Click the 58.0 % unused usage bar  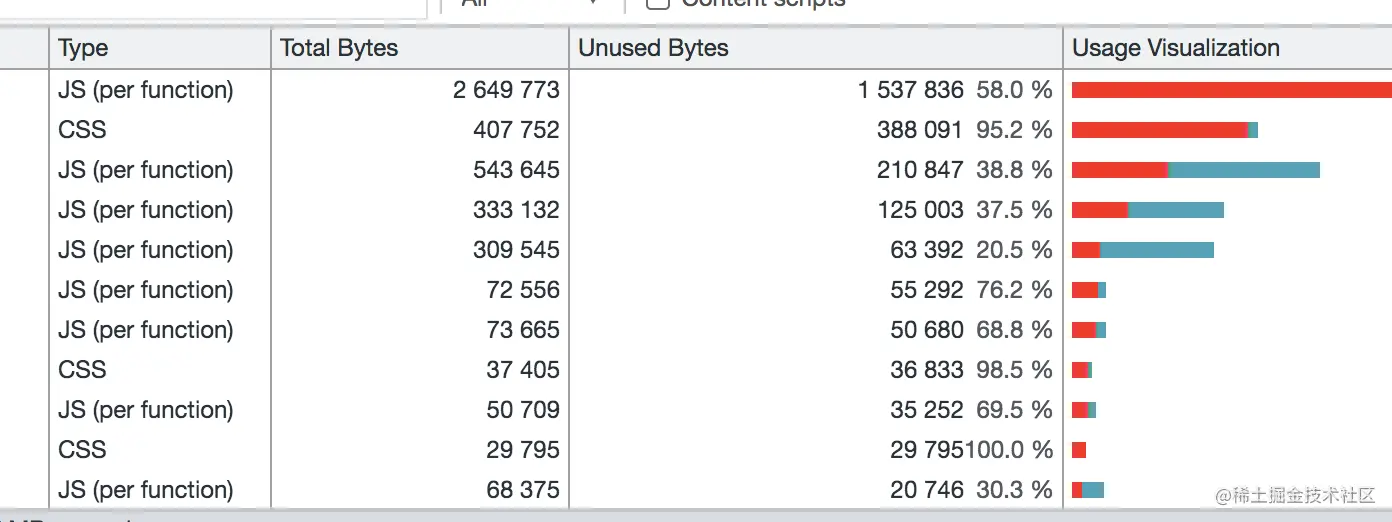(x=1230, y=90)
